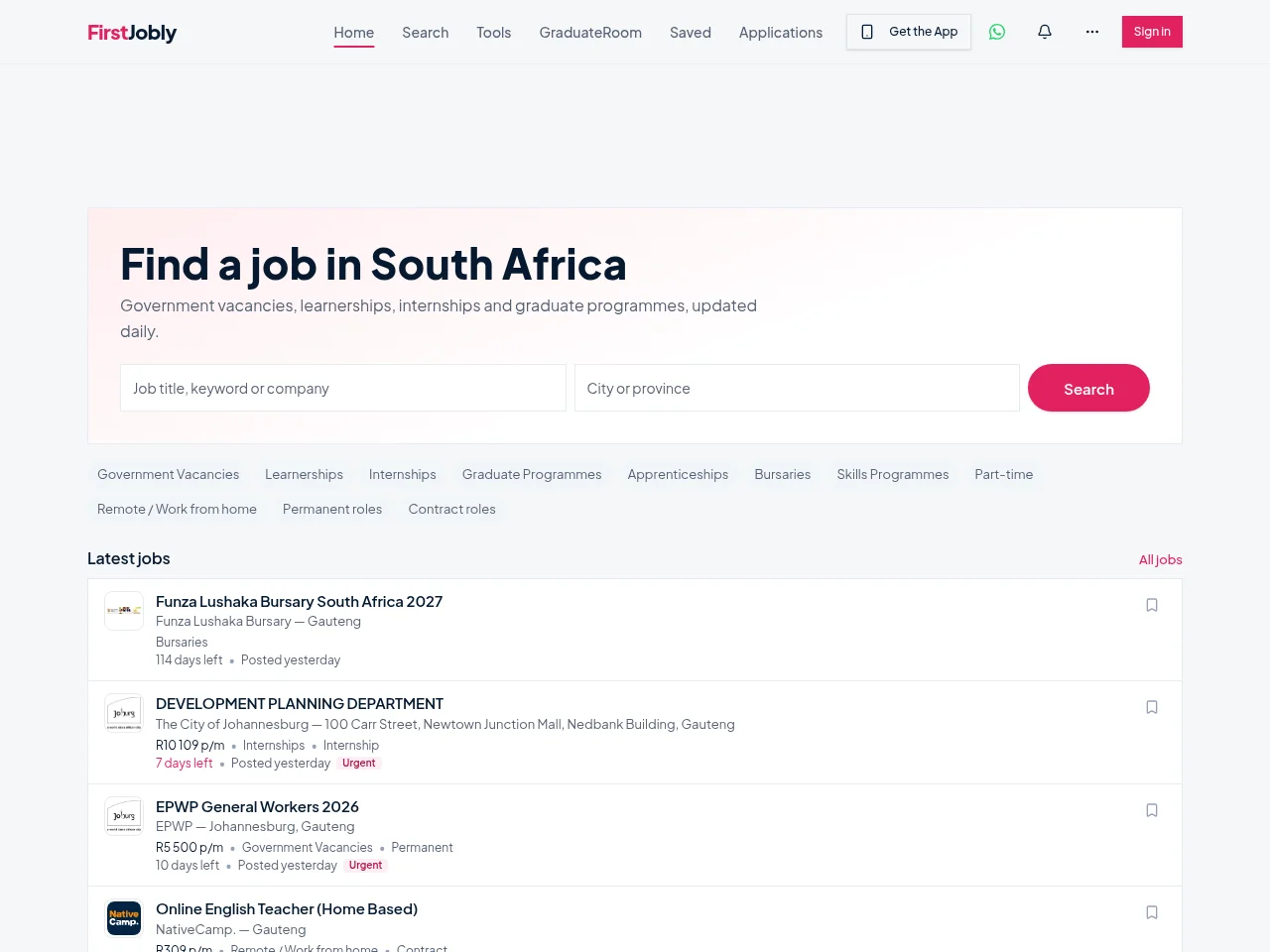The height and width of the screenshot is (952, 1270).
Task: Open the All jobs link
Action: coord(1161,559)
